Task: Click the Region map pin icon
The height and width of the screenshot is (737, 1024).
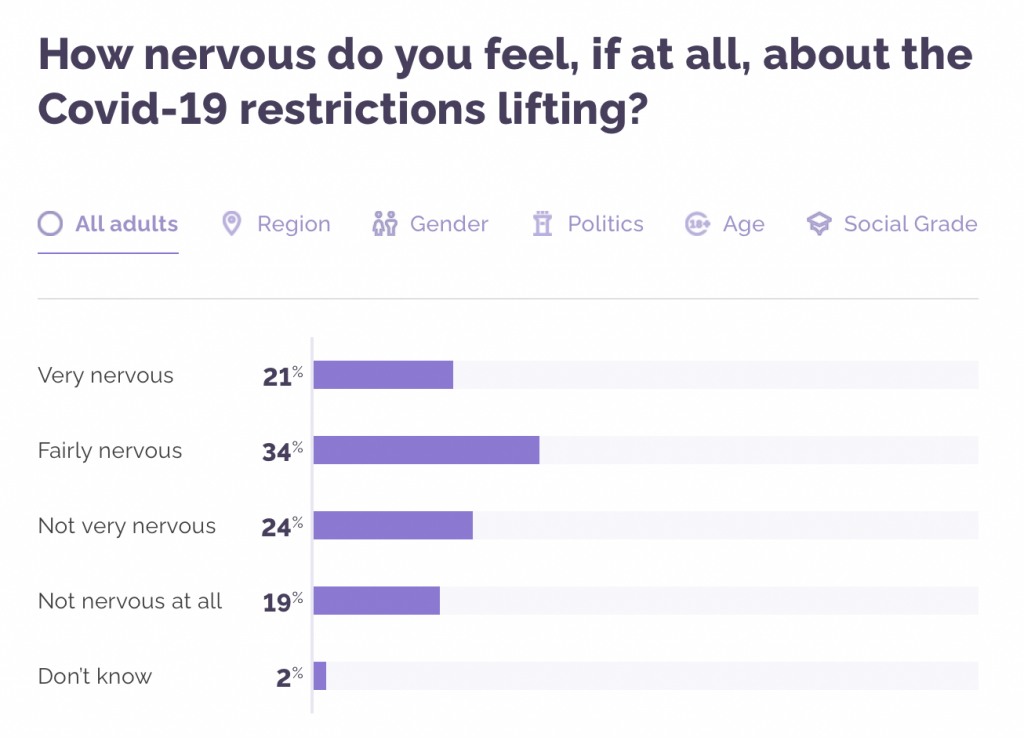Action: 232,224
